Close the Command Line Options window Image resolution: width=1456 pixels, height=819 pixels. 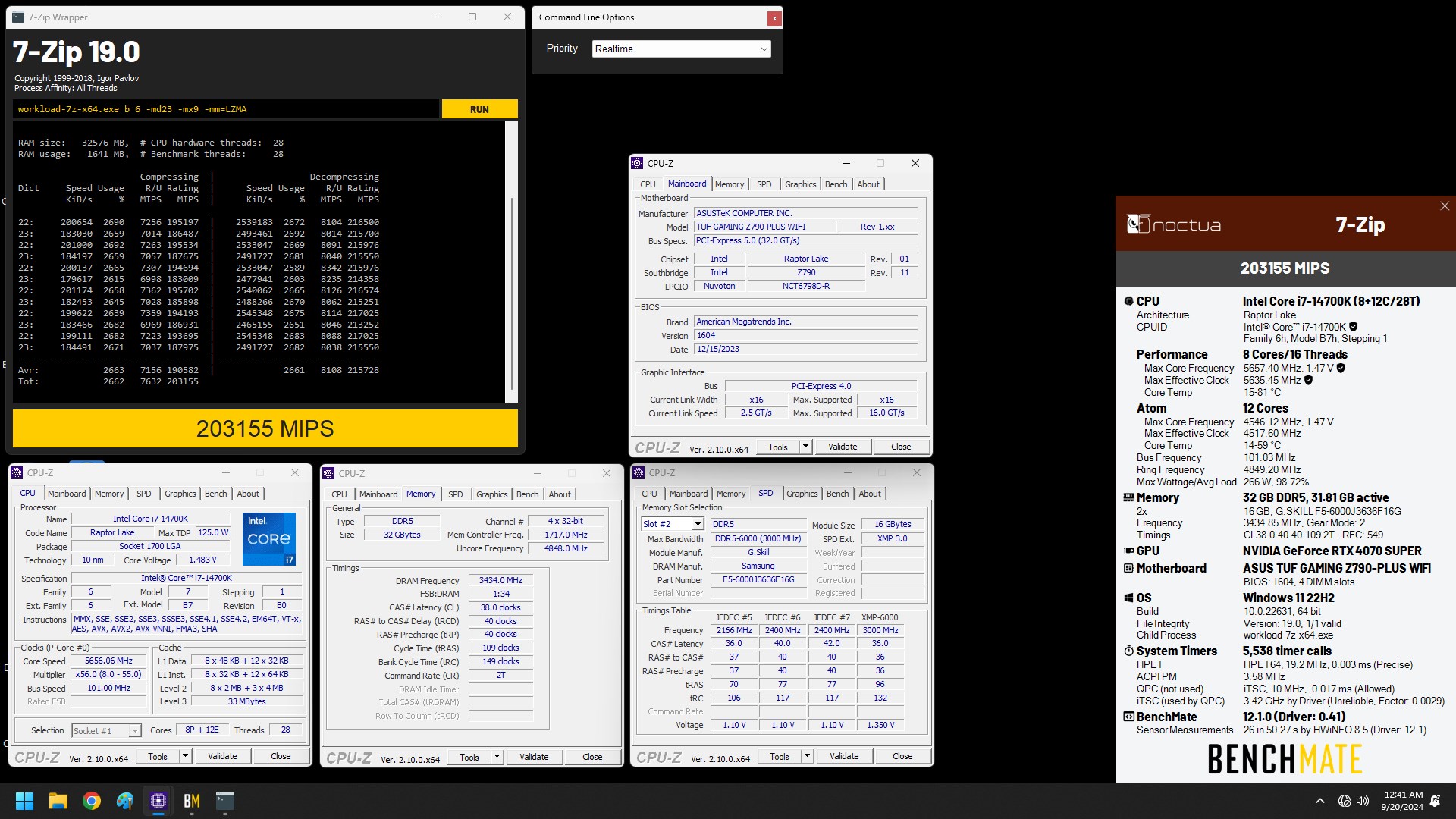click(773, 17)
